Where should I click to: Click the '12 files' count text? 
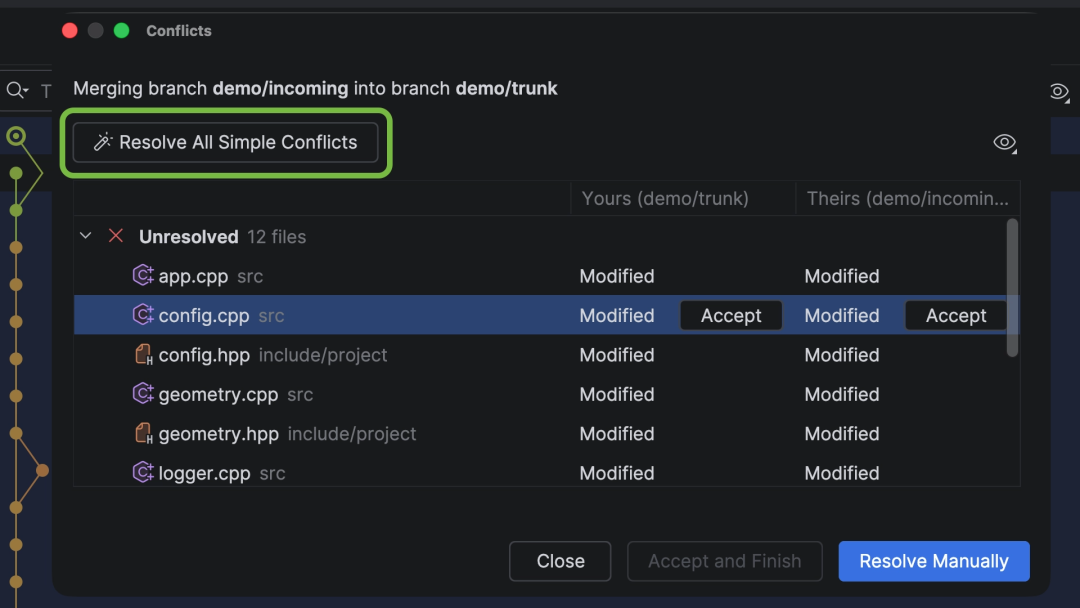point(277,237)
